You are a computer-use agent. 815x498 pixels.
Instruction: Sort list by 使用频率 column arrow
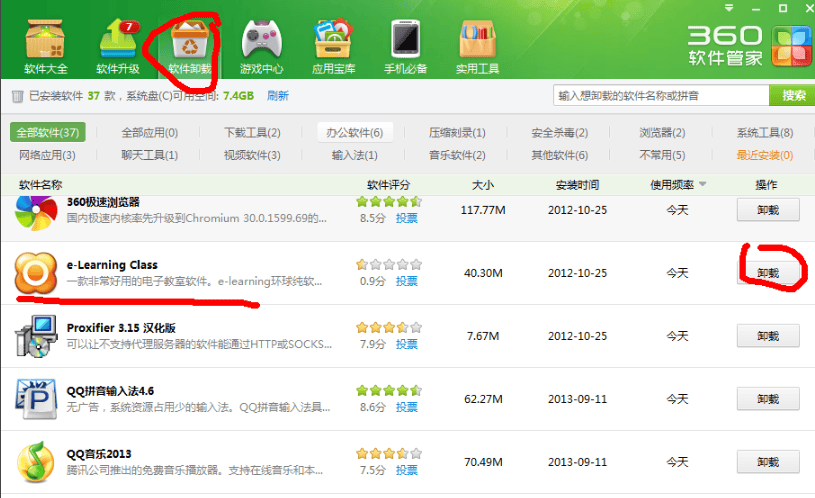click(702, 184)
